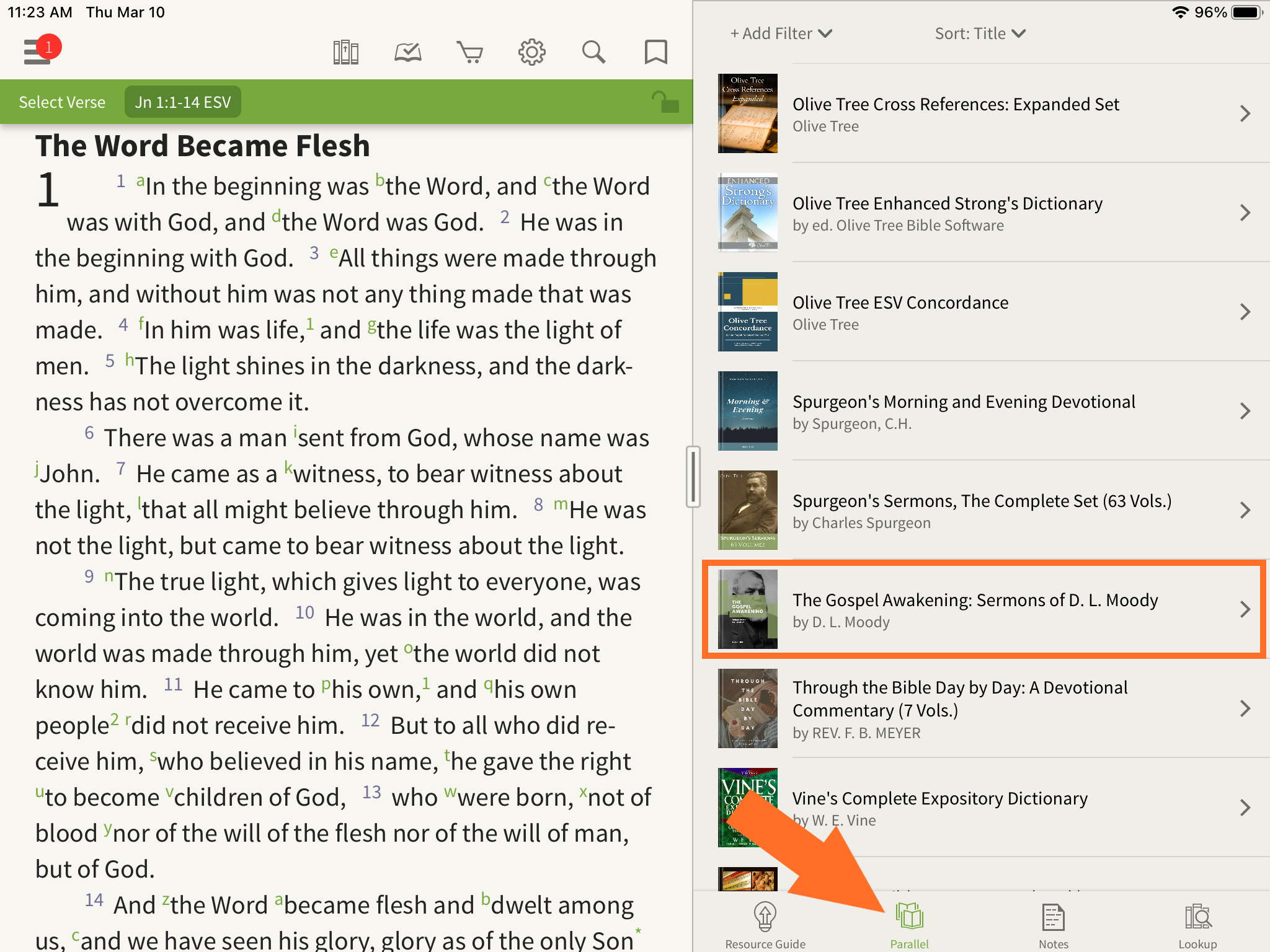This screenshot has height=952, width=1270.
Task: Expand chevron for Through the Bible Day by Day
Action: (1245, 708)
